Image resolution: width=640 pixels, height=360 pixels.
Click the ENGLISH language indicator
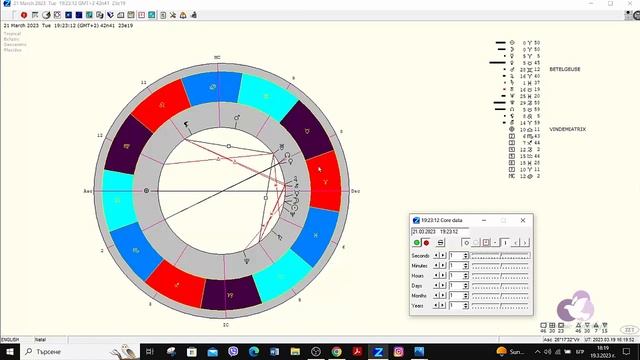point(10,340)
